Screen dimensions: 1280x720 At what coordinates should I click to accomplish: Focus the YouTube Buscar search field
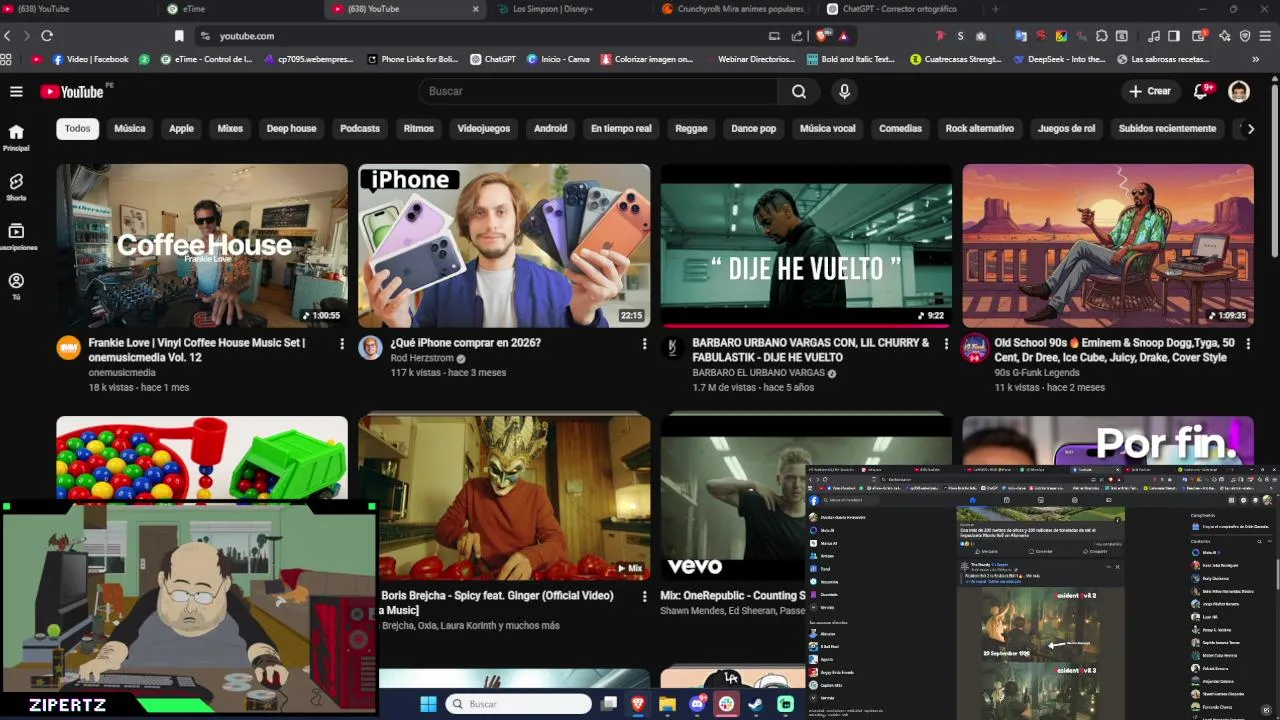598,91
